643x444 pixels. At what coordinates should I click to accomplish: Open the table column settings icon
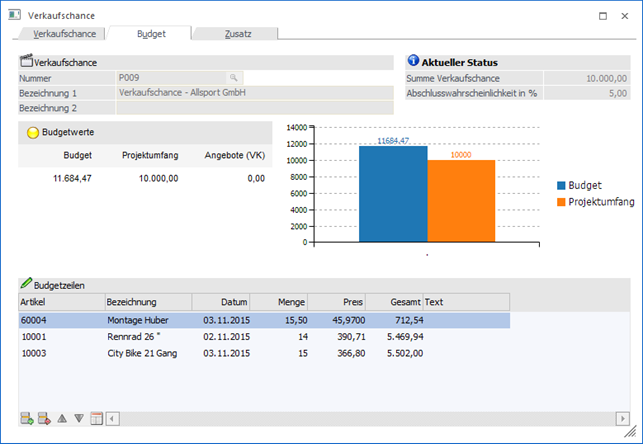coord(96,418)
